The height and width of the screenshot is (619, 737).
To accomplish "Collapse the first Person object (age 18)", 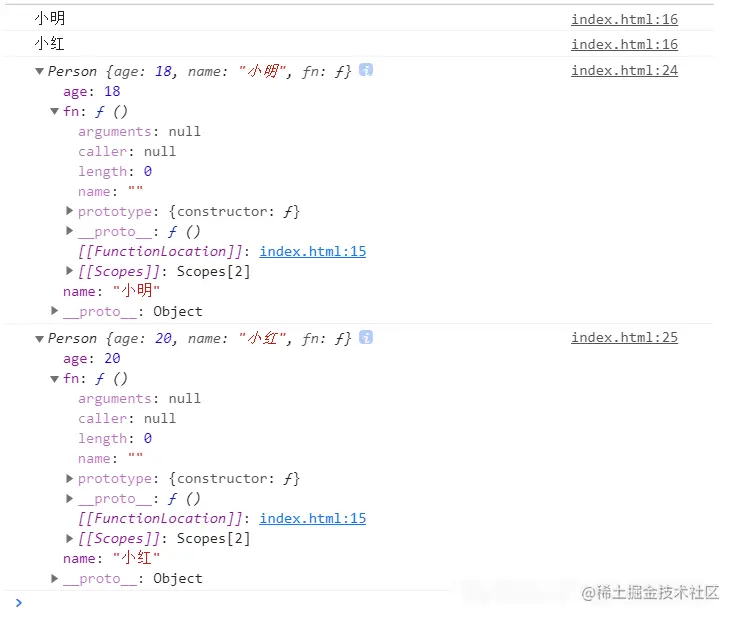I will click(39, 71).
